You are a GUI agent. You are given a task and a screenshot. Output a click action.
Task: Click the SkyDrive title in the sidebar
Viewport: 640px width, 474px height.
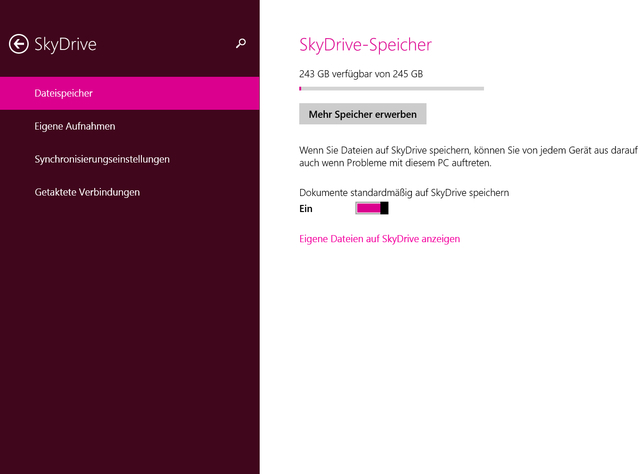[x=65, y=44]
